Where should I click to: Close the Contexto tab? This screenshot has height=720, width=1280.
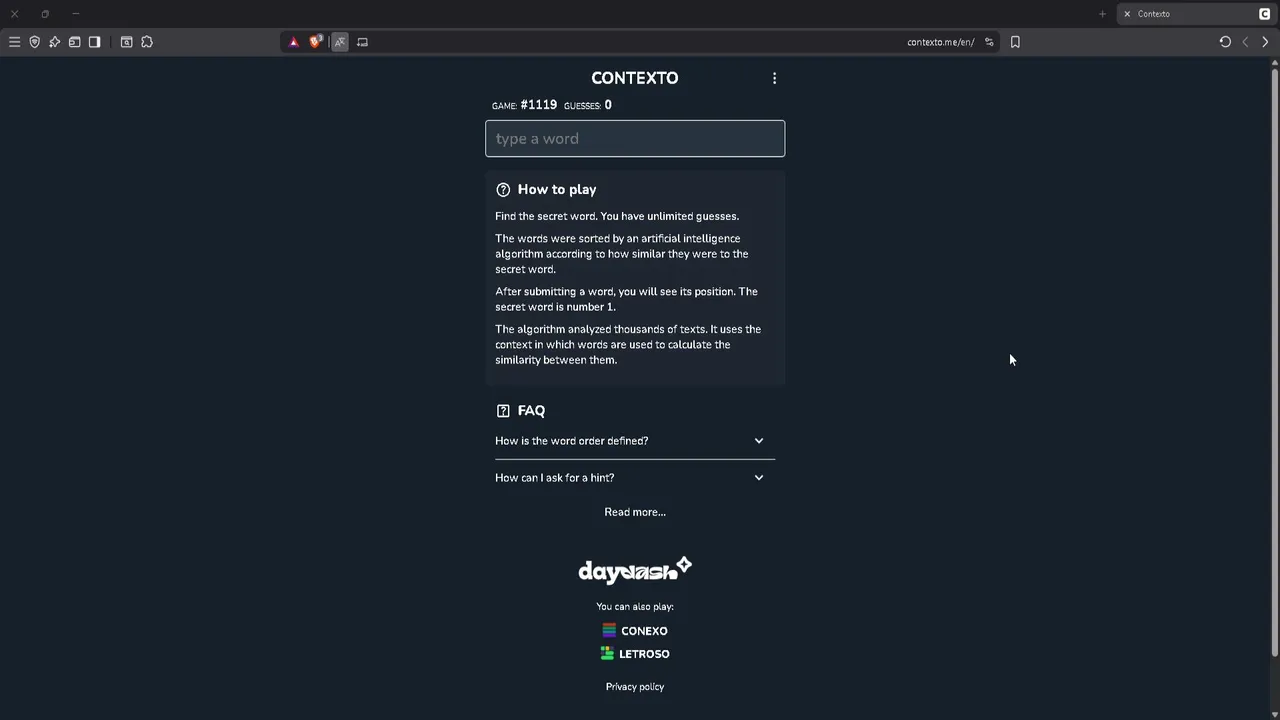(1127, 14)
